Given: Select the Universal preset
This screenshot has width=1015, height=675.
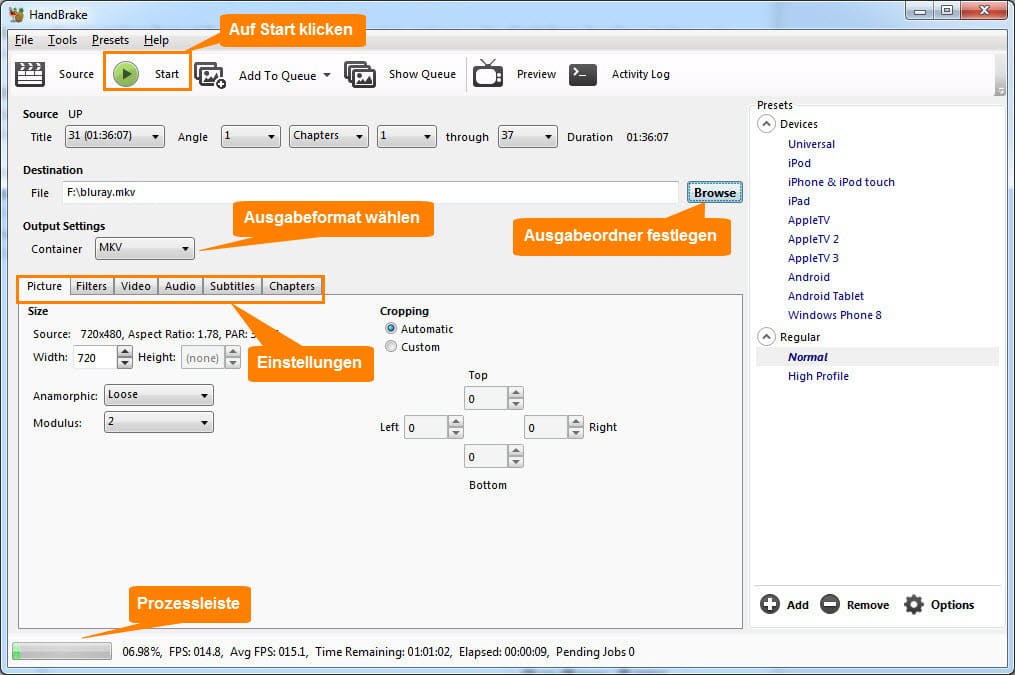Looking at the screenshot, I should (811, 144).
